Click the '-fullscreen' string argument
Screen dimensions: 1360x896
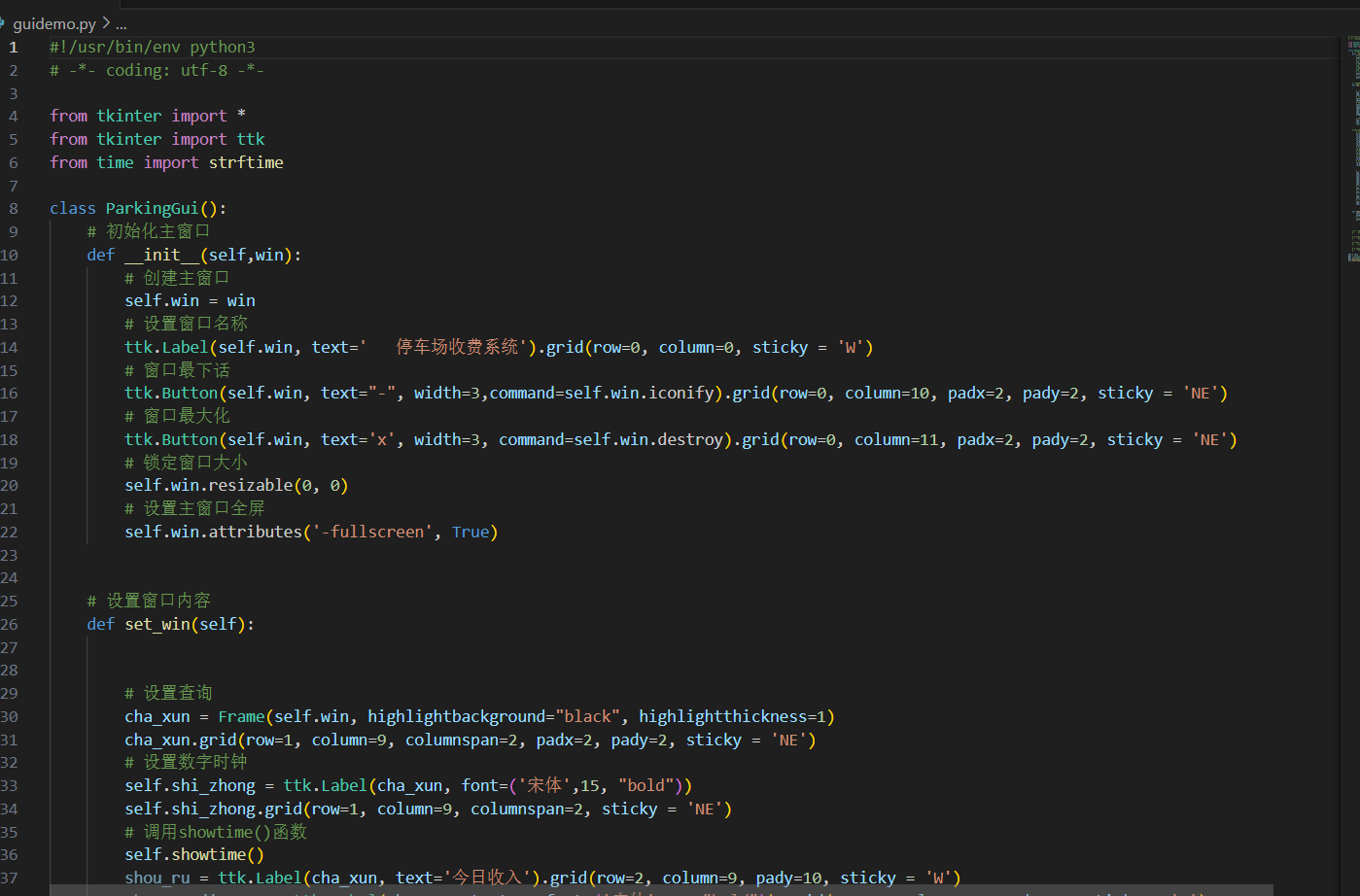click(x=372, y=532)
